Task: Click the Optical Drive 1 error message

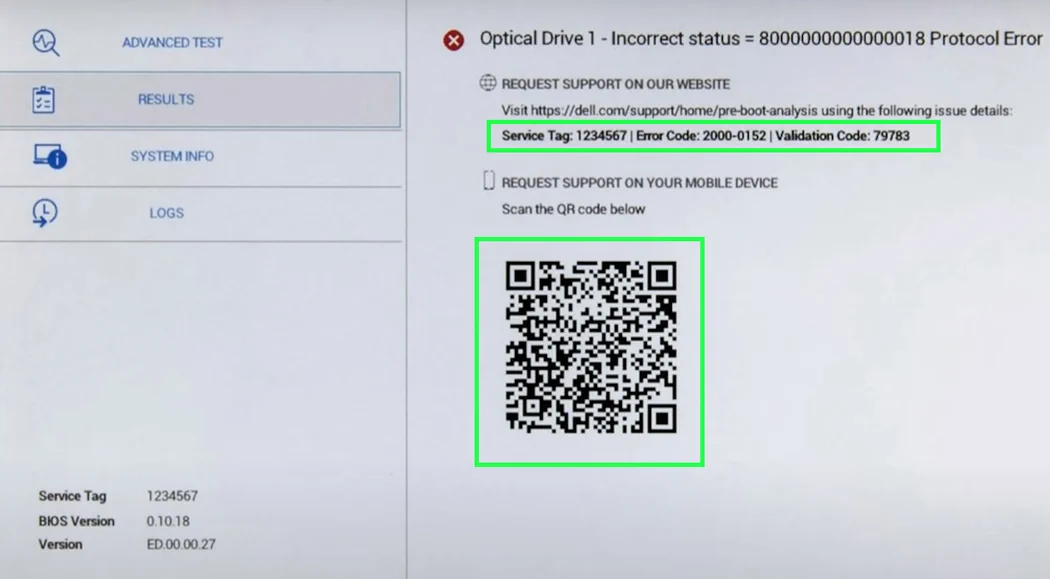Action: tap(761, 39)
